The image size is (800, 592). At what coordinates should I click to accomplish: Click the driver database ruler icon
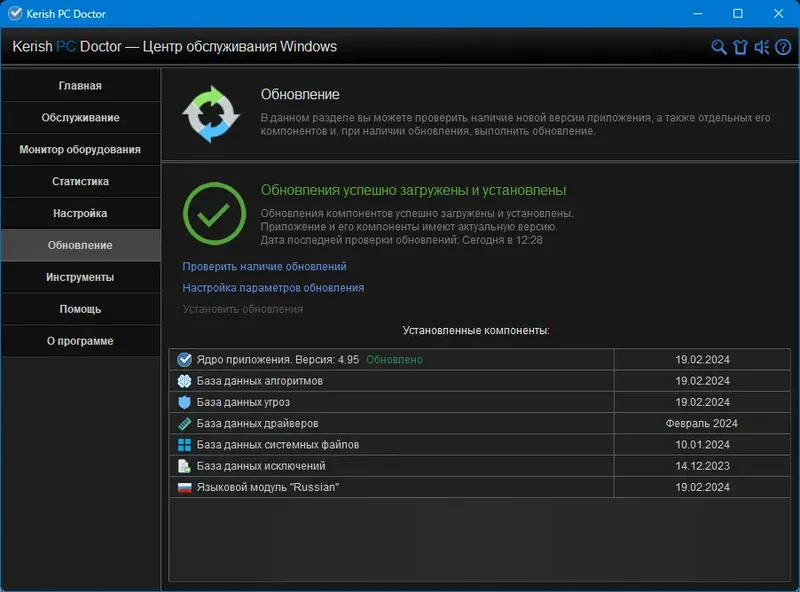pos(184,423)
